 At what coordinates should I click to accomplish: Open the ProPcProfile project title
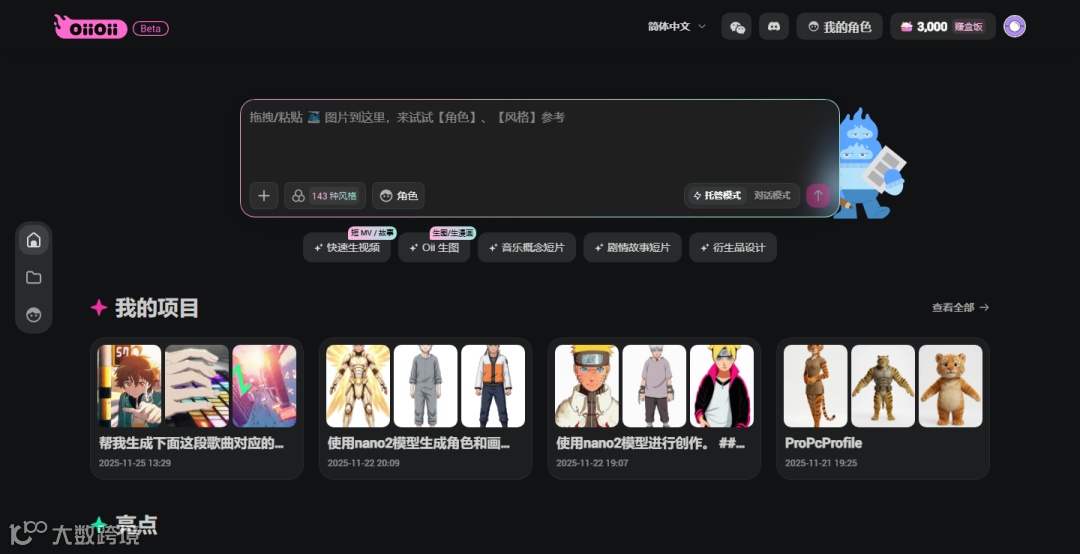824,443
